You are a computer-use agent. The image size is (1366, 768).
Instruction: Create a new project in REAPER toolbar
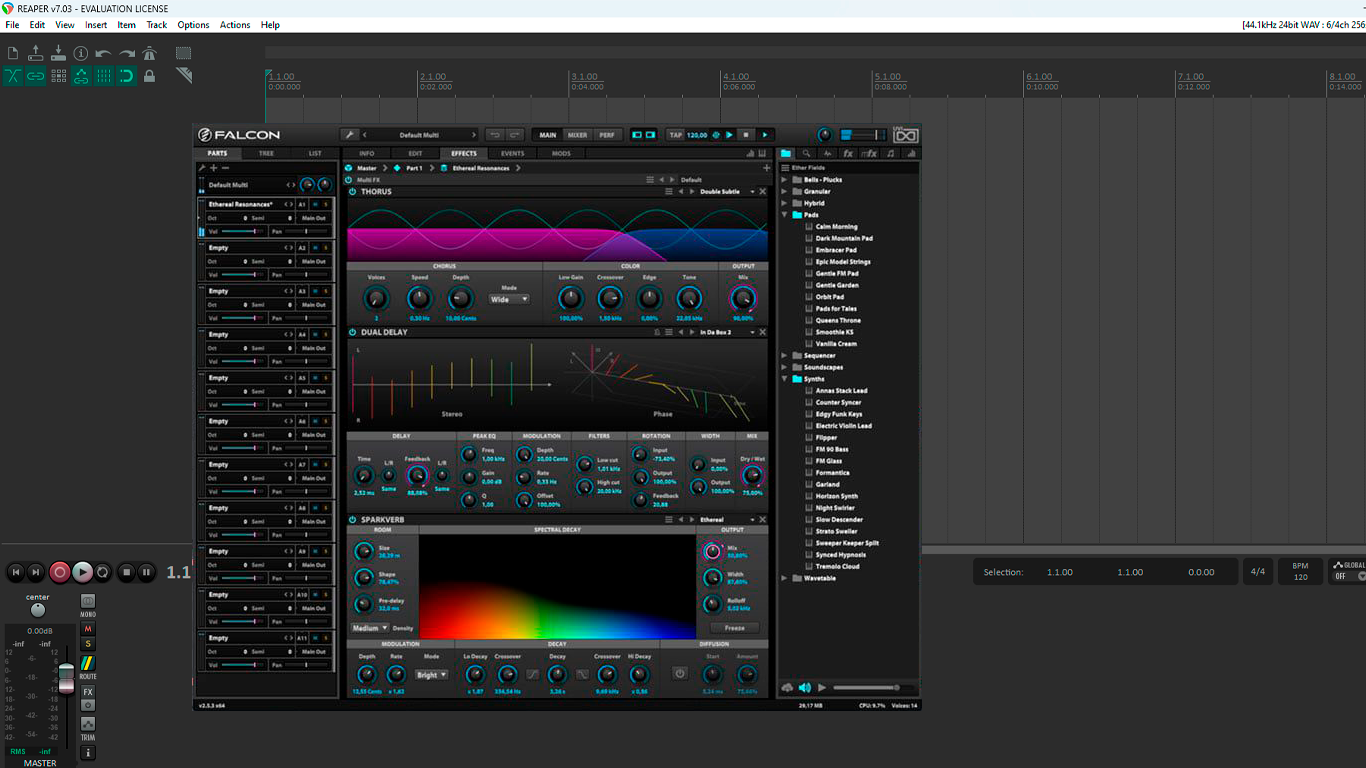[x=13, y=53]
